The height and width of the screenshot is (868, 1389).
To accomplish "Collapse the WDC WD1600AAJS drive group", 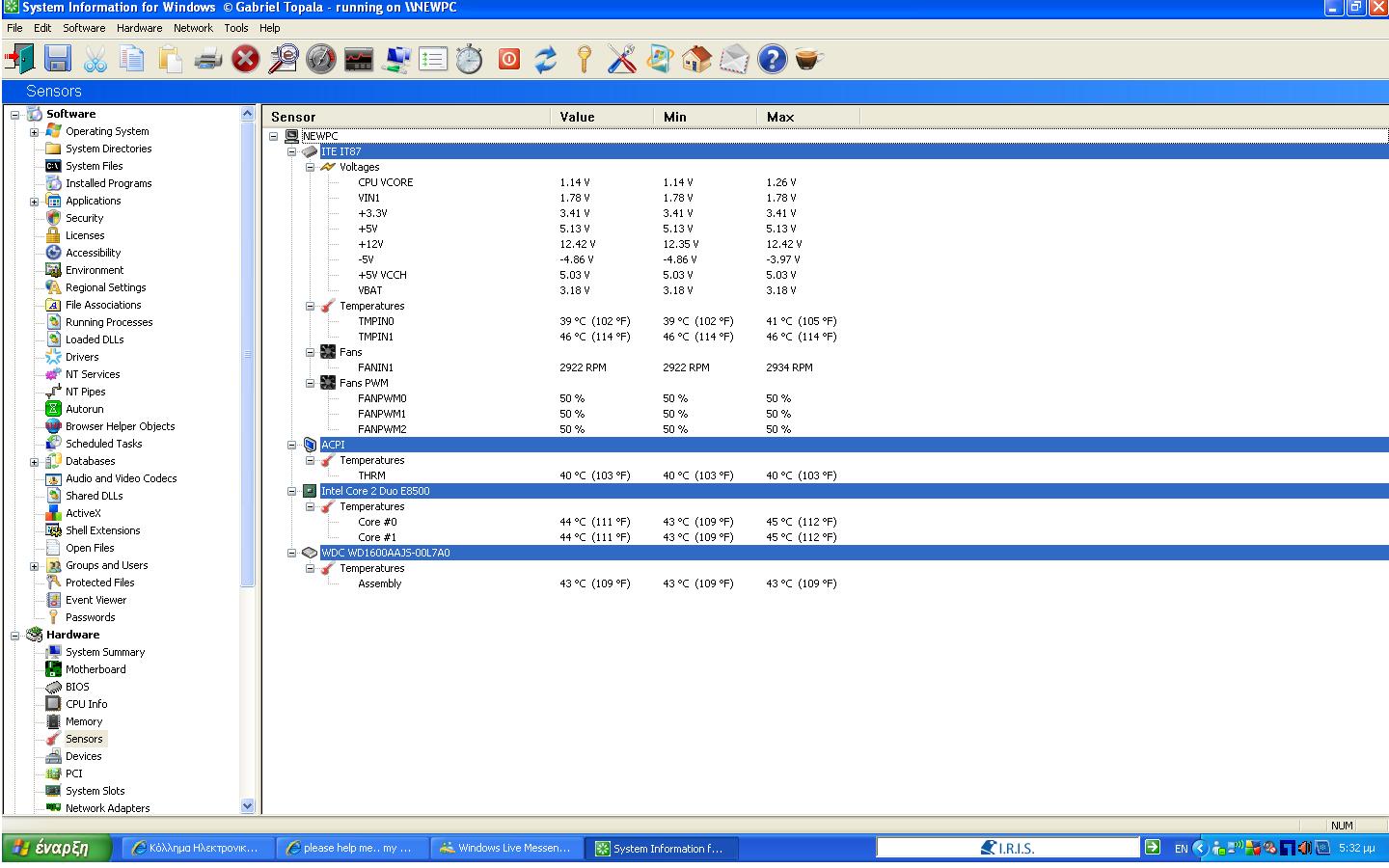I will point(292,554).
